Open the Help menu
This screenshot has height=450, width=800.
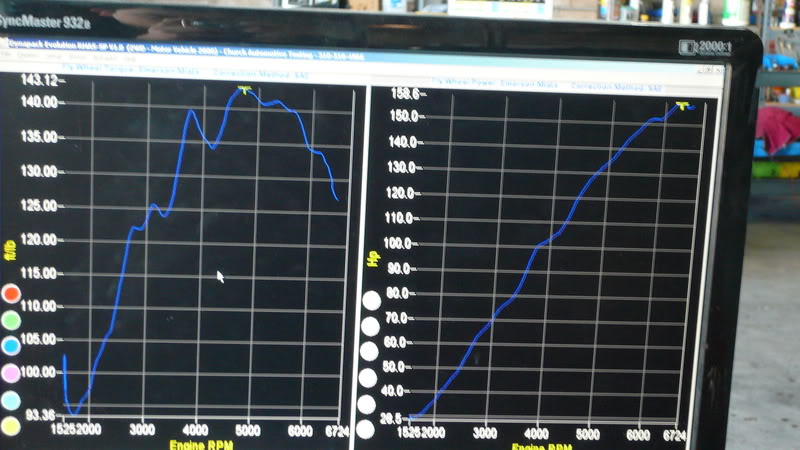[x=130, y=59]
